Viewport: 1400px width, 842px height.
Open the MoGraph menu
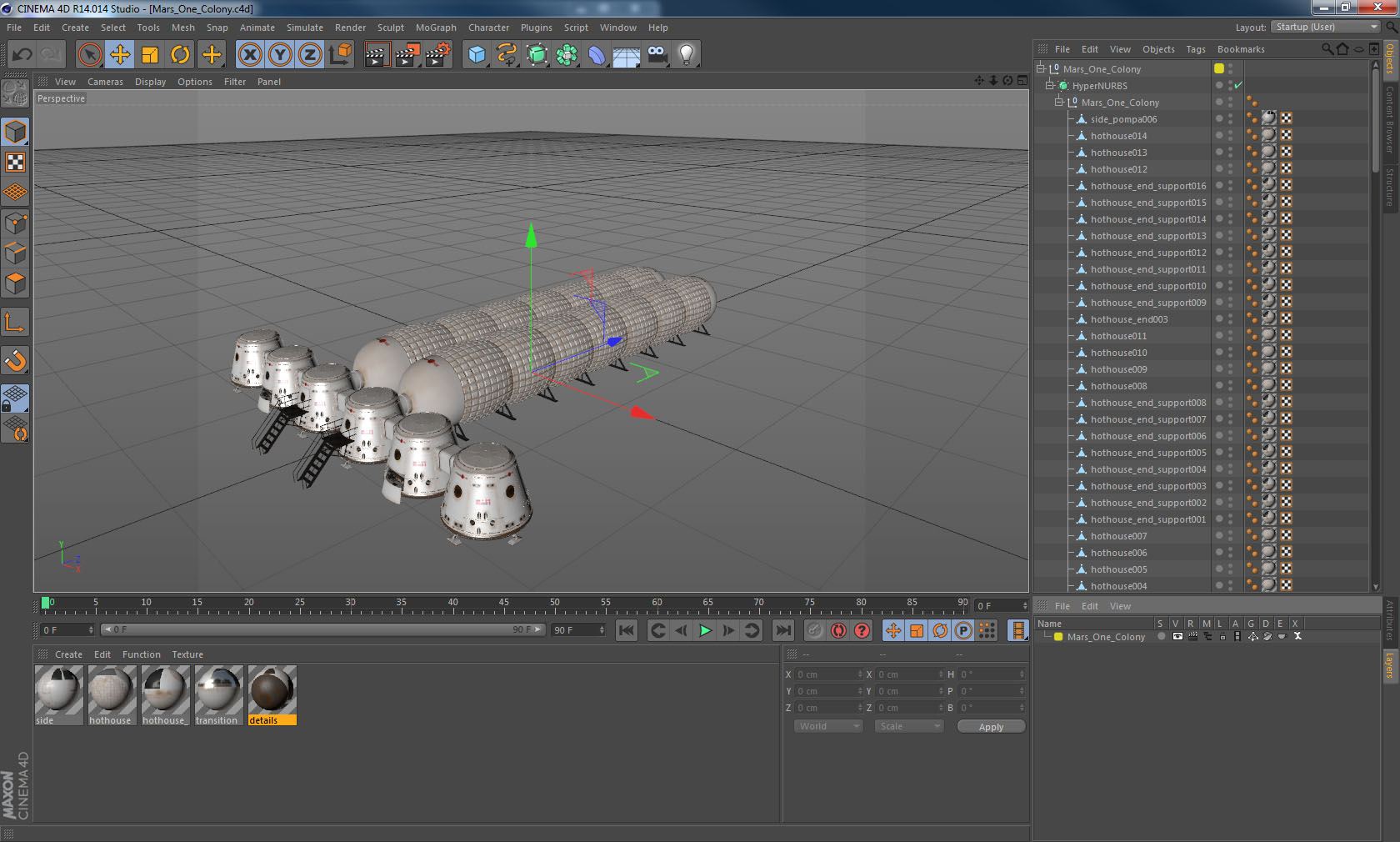point(436,28)
